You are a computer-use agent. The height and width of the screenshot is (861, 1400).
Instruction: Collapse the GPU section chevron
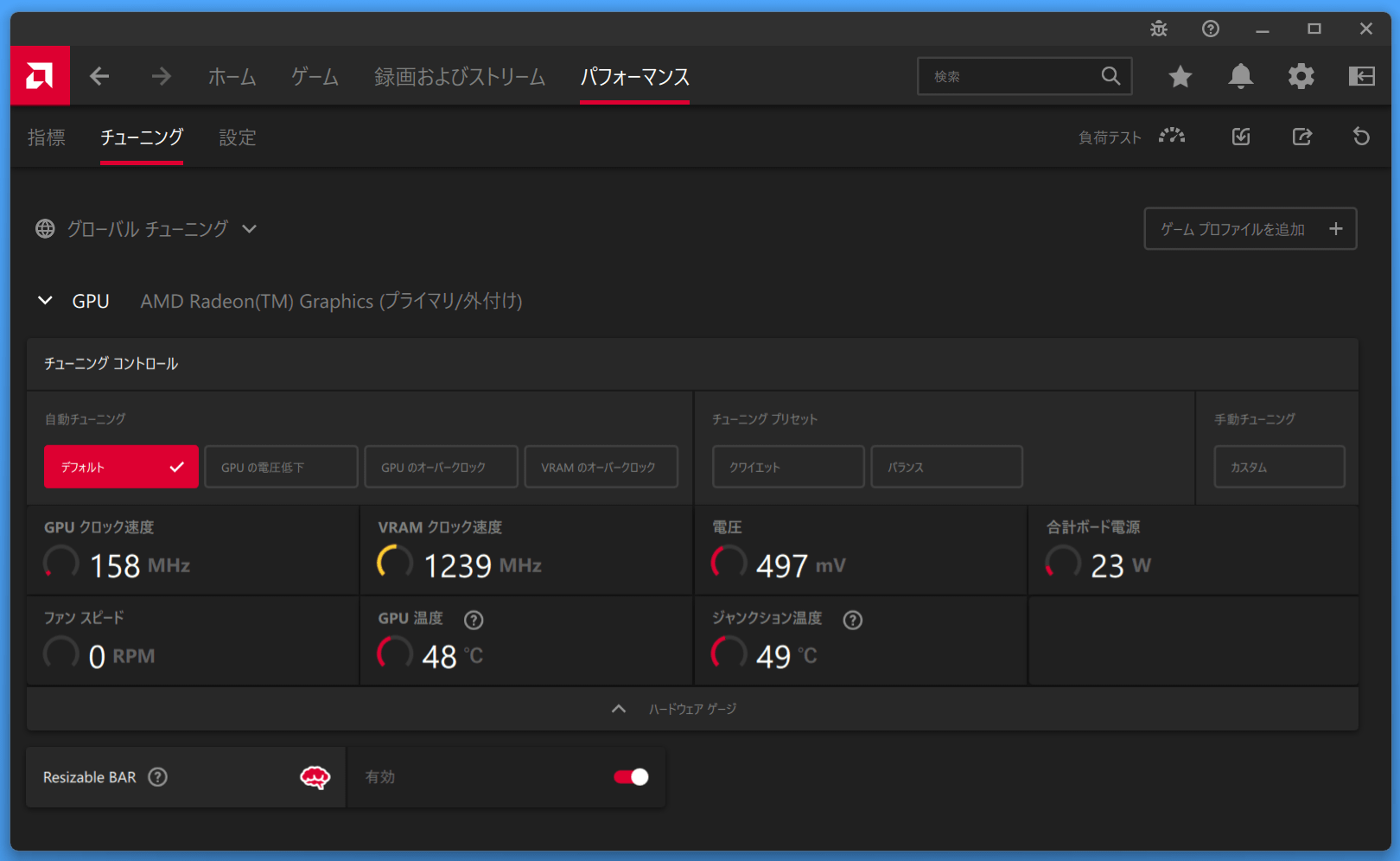coord(45,301)
